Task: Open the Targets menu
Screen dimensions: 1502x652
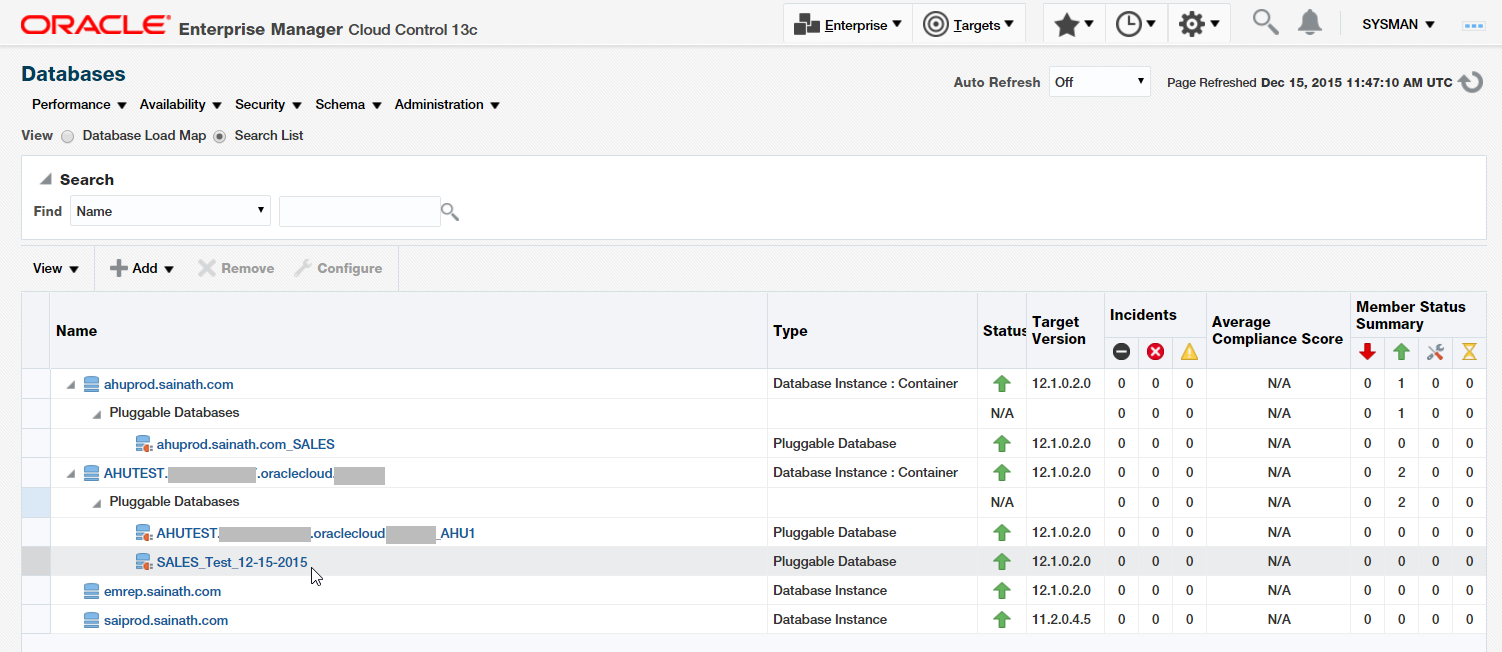Action: point(968,24)
